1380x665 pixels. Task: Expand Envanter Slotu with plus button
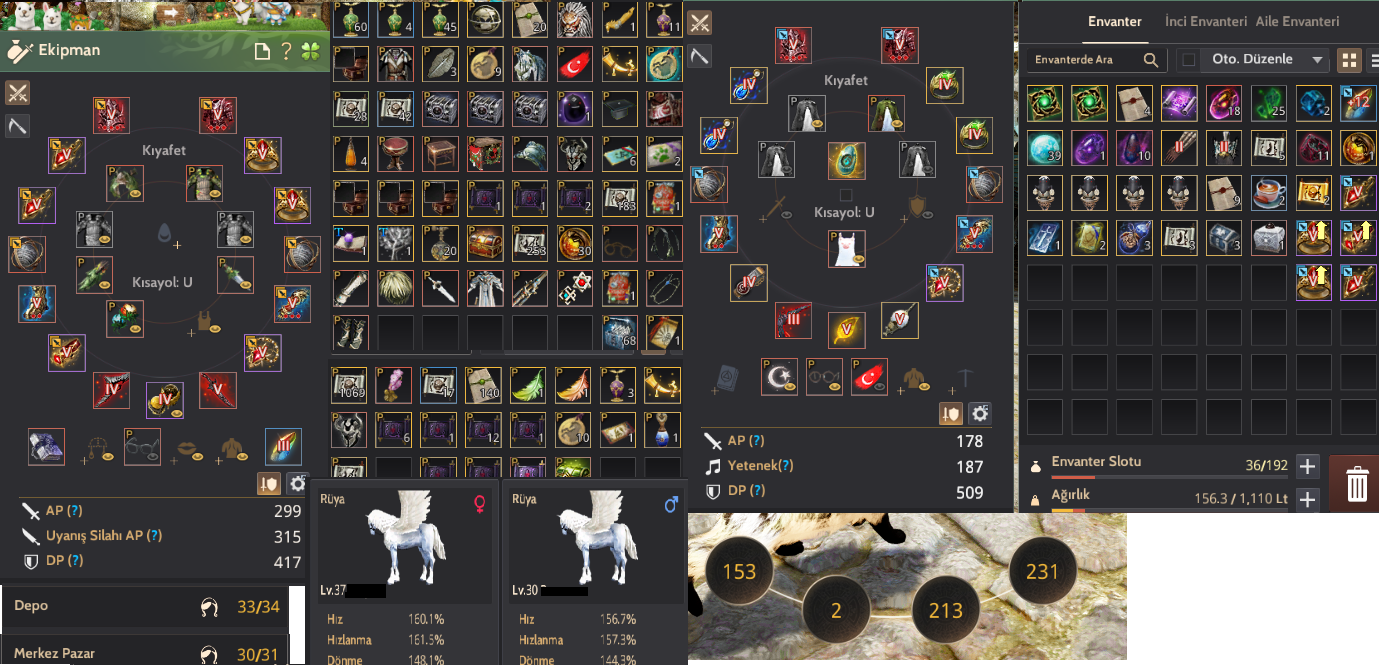point(1307,466)
